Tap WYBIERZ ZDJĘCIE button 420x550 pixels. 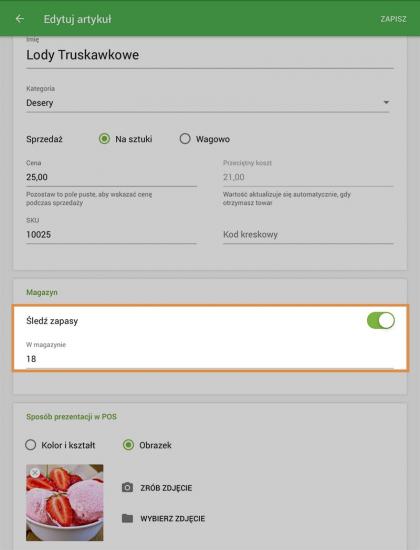(172, 518)
